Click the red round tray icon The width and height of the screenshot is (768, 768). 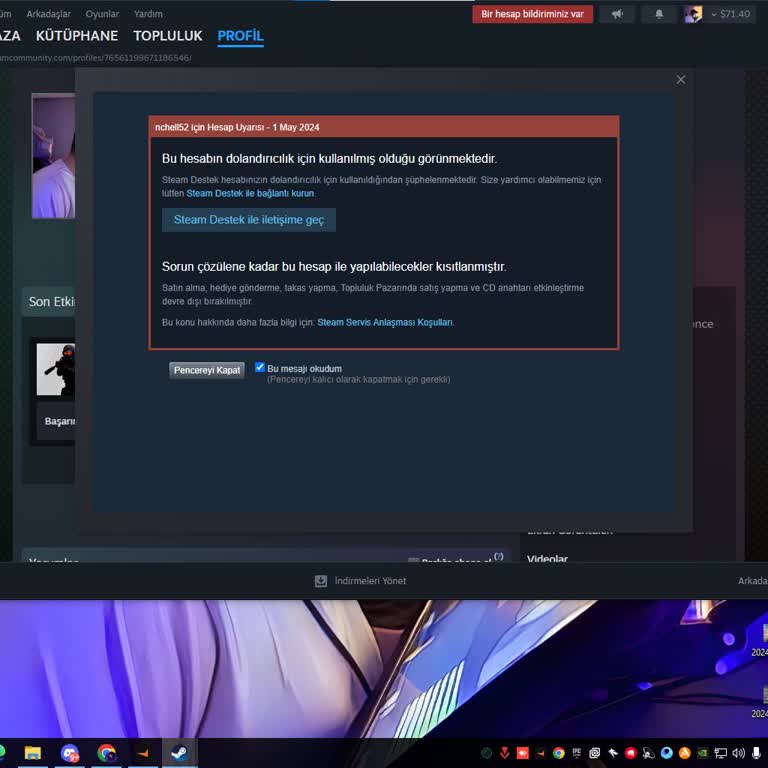pyautogui.click(x=630, y=753)
